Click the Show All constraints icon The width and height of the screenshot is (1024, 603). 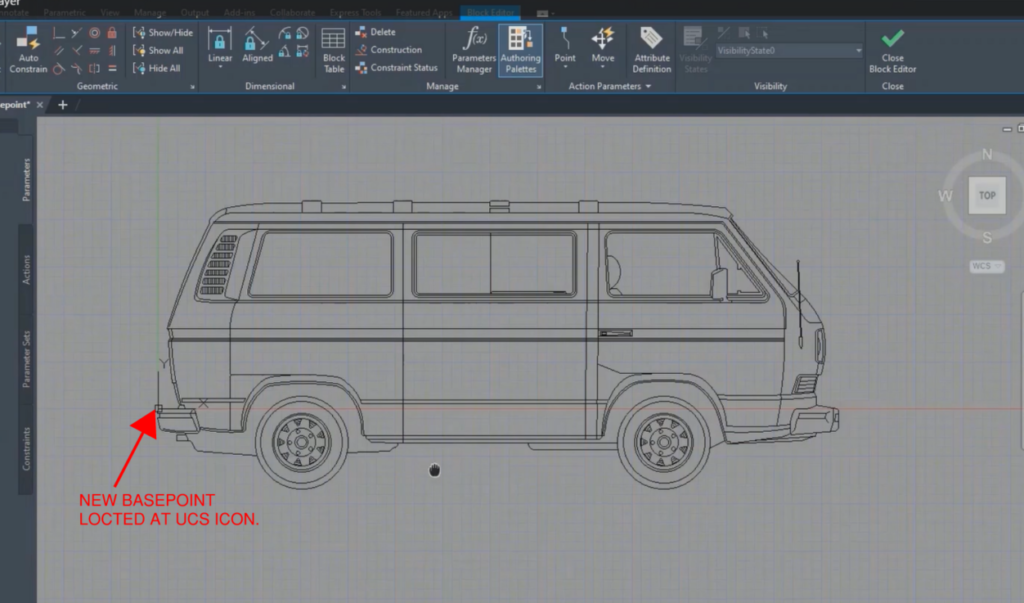point(162,50)
